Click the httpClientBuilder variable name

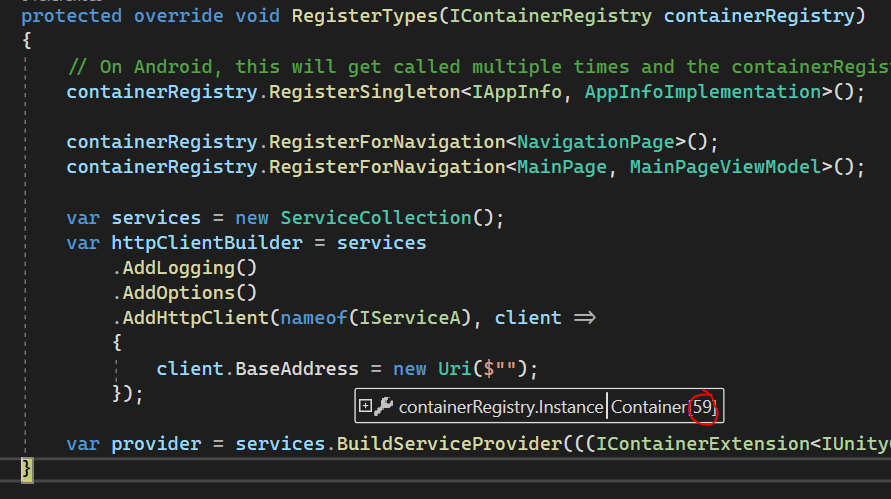207,243
